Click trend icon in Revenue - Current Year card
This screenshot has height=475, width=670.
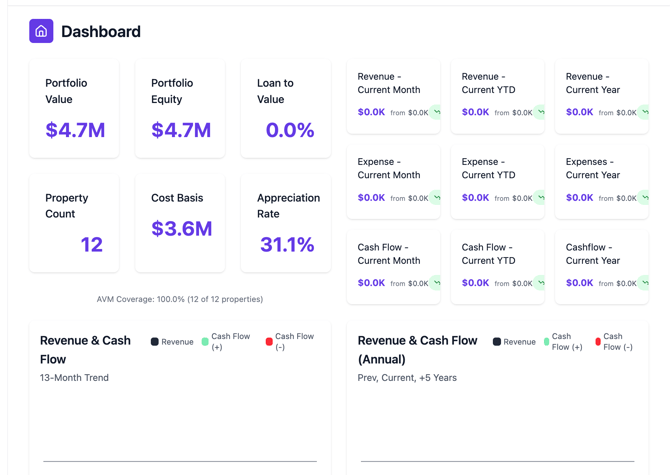644,113
